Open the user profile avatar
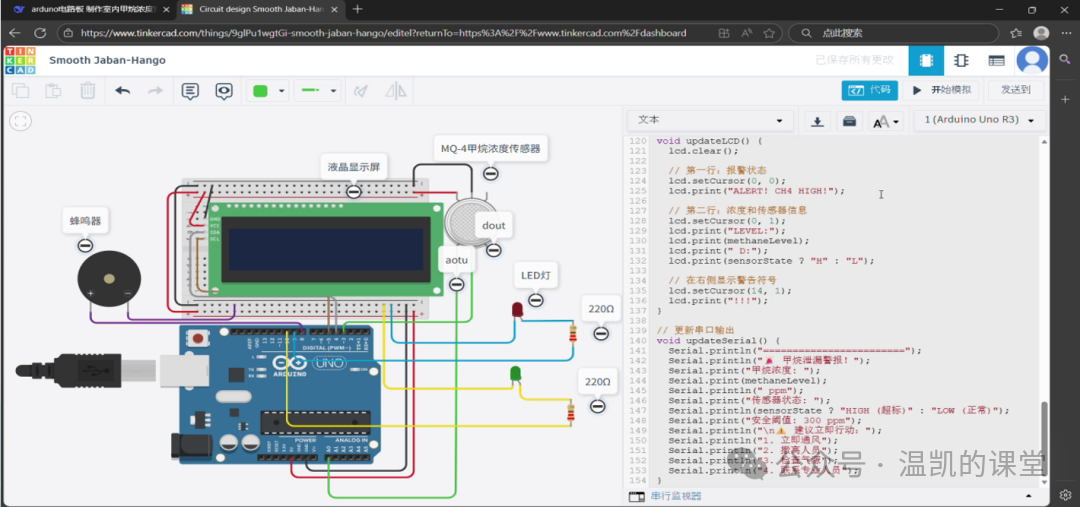Image resolution: width=1080 pixels, height=507 pixels. click(1032, 61)
